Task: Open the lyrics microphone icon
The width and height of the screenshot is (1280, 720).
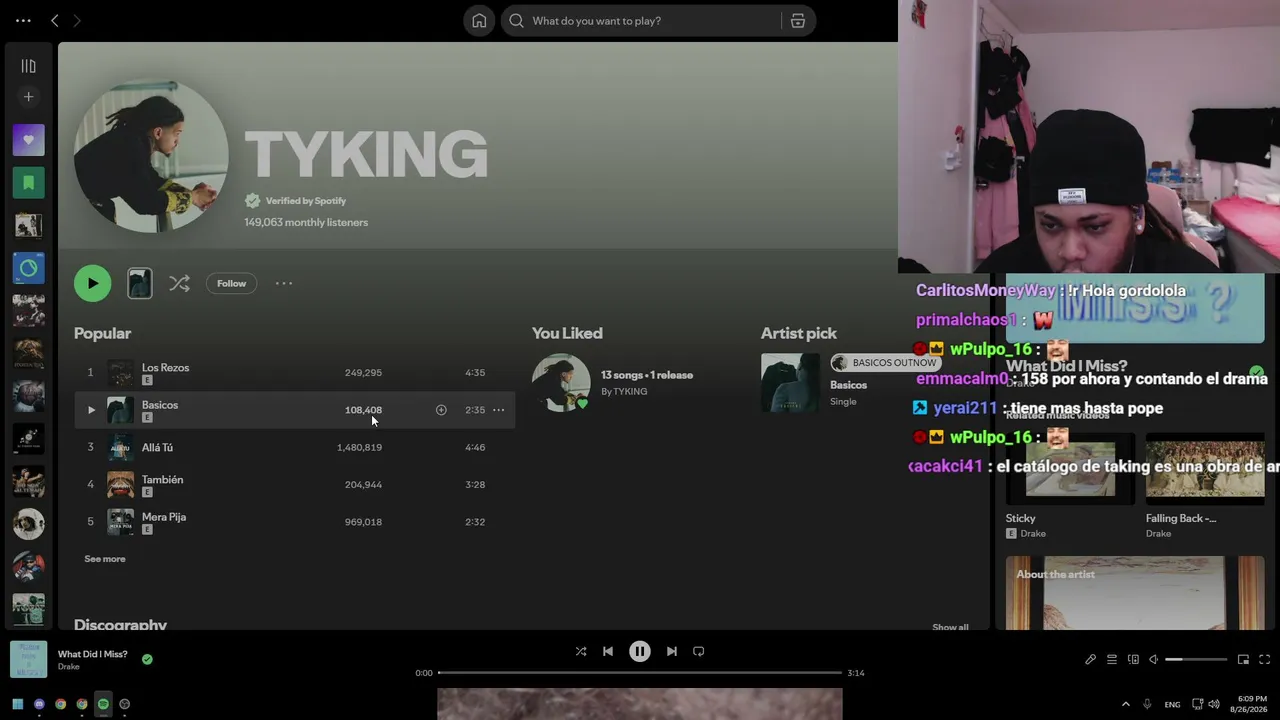Action: tap(1090, 660)
